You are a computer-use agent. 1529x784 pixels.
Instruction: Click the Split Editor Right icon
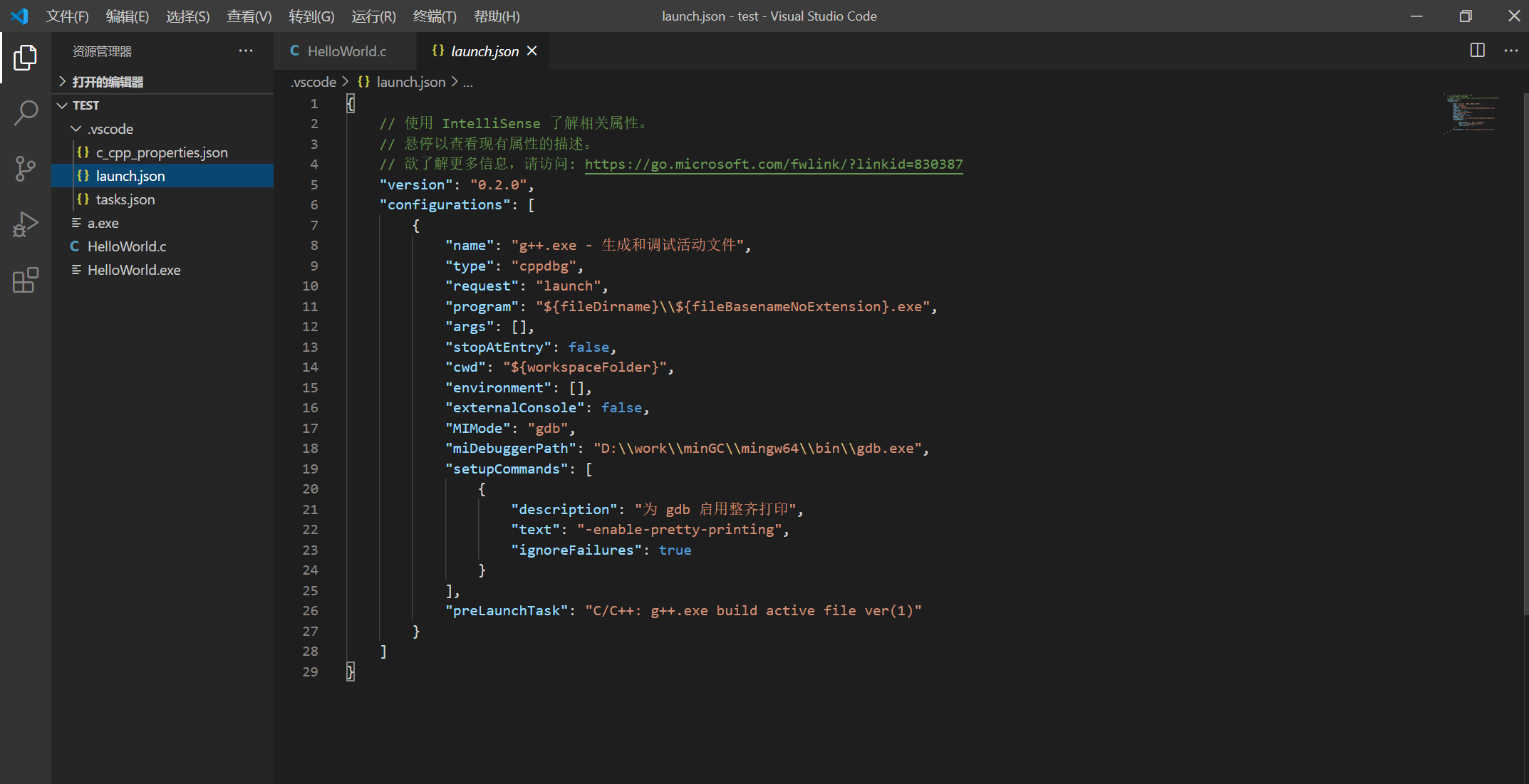(1477, 51)
